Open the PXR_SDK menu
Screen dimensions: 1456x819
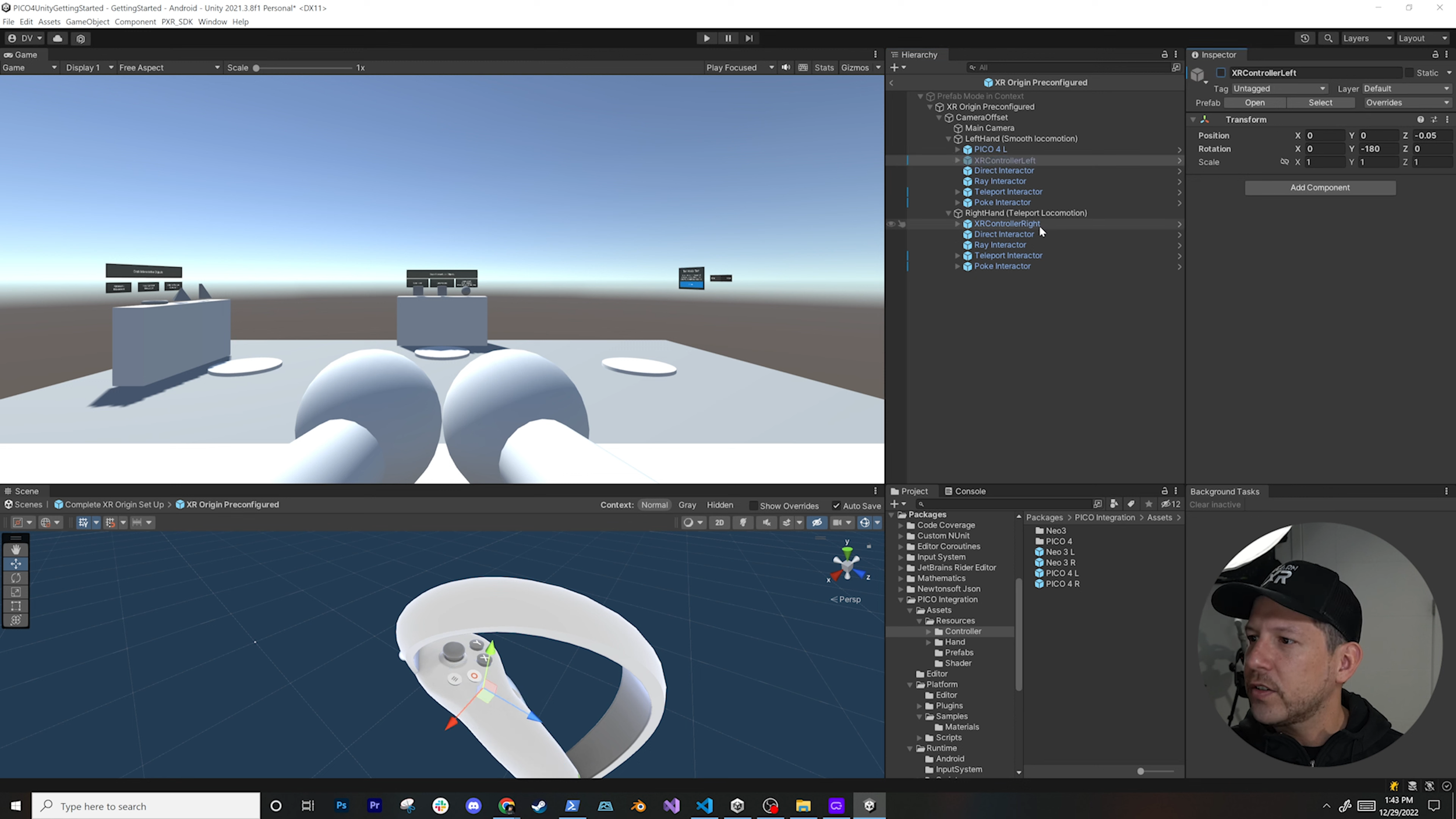click(x=177, y=22)
